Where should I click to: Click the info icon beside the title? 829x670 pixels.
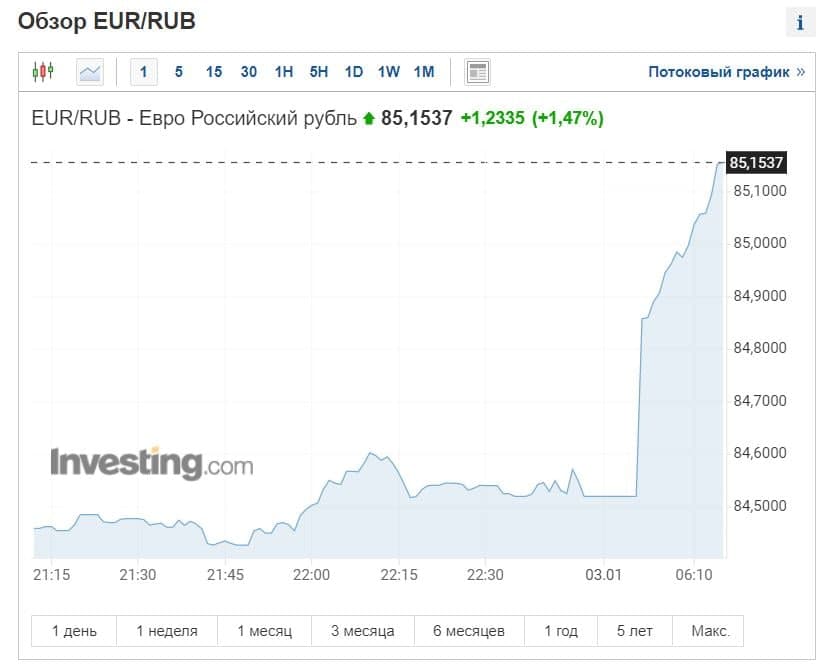click(x=800, y=23)
